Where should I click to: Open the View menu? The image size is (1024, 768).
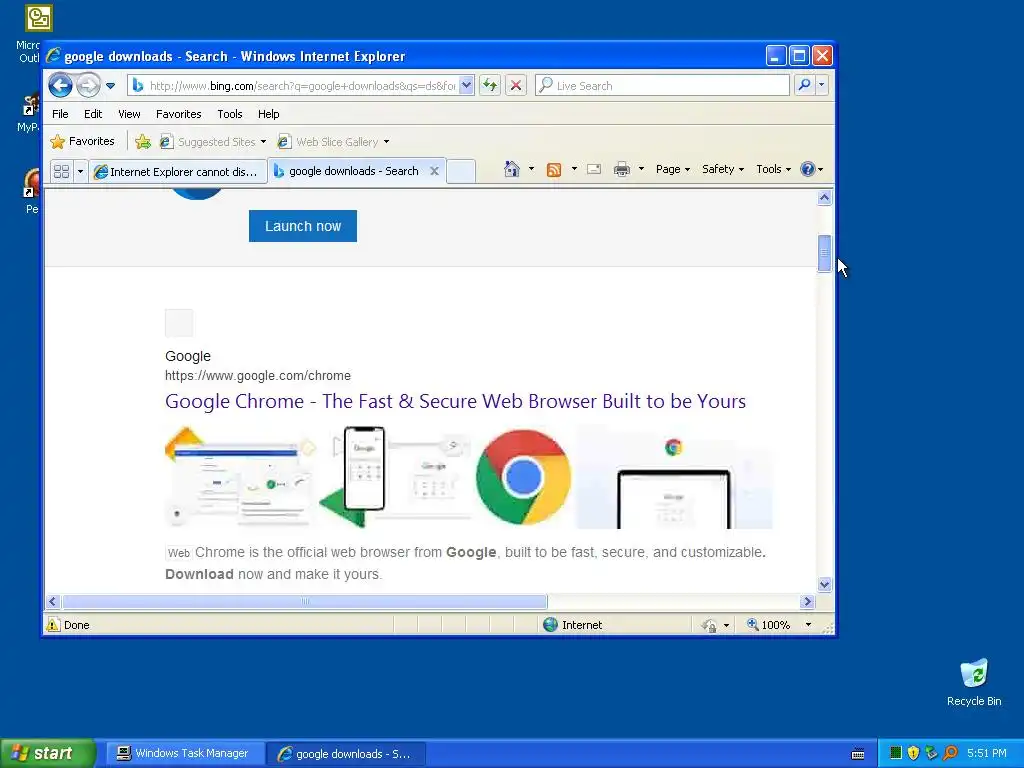[x=129, y=114]
